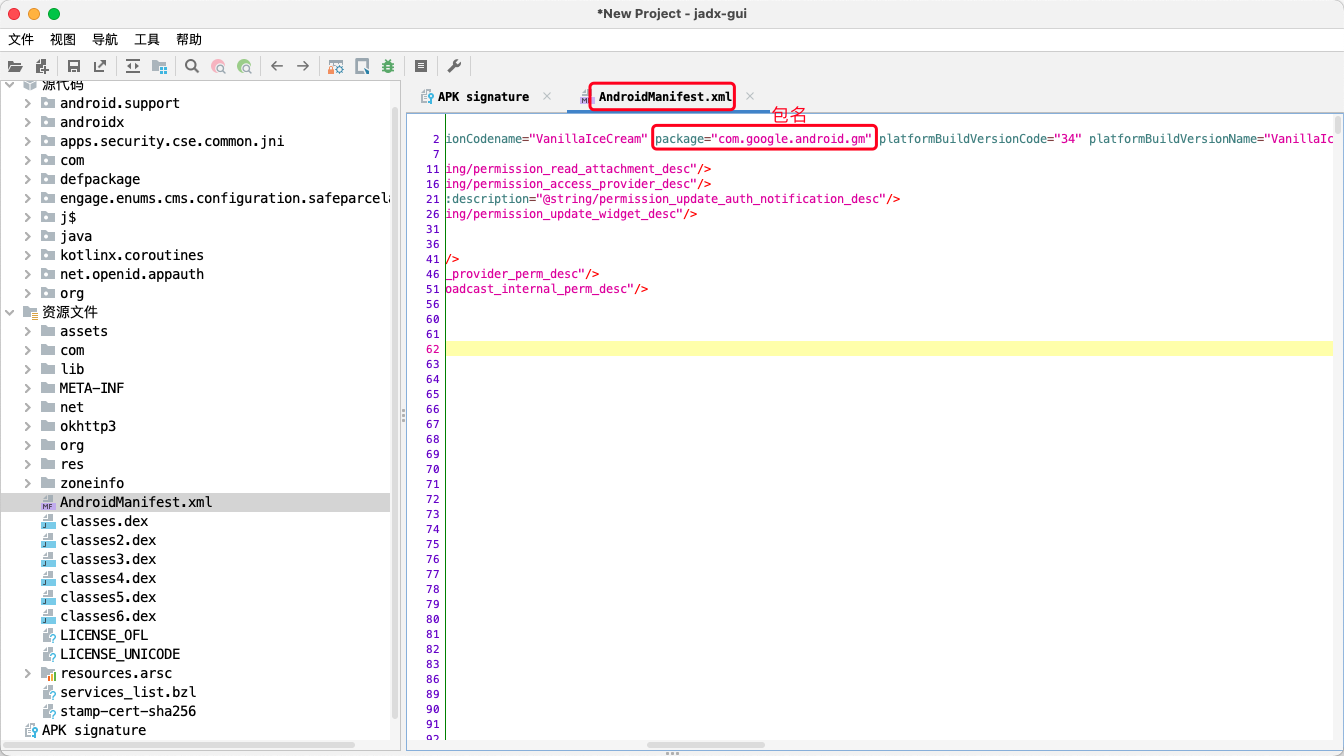Open preferences with the wrench icon
This screenshot has width=1344, height=756.
453,66
